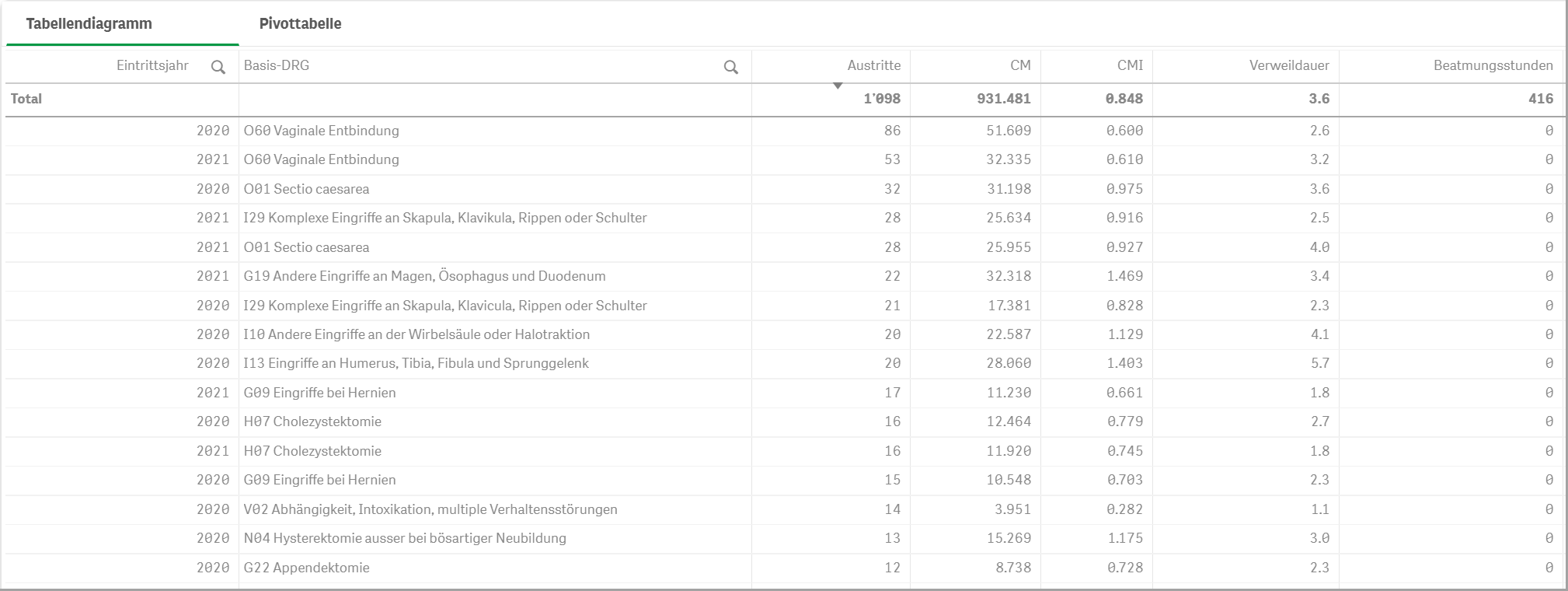Screen dimensions: 1568x591
Task: Select N04 Hysterektomie Basis-DRG cell
Action: (x=405, y=538)
